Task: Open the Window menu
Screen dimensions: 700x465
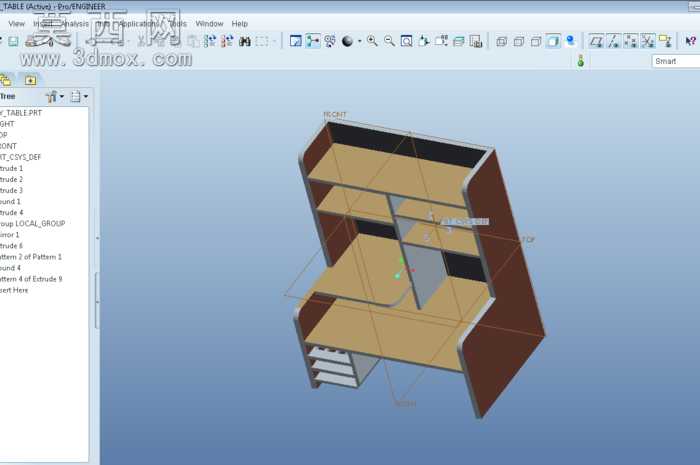Action: point(209,24)
